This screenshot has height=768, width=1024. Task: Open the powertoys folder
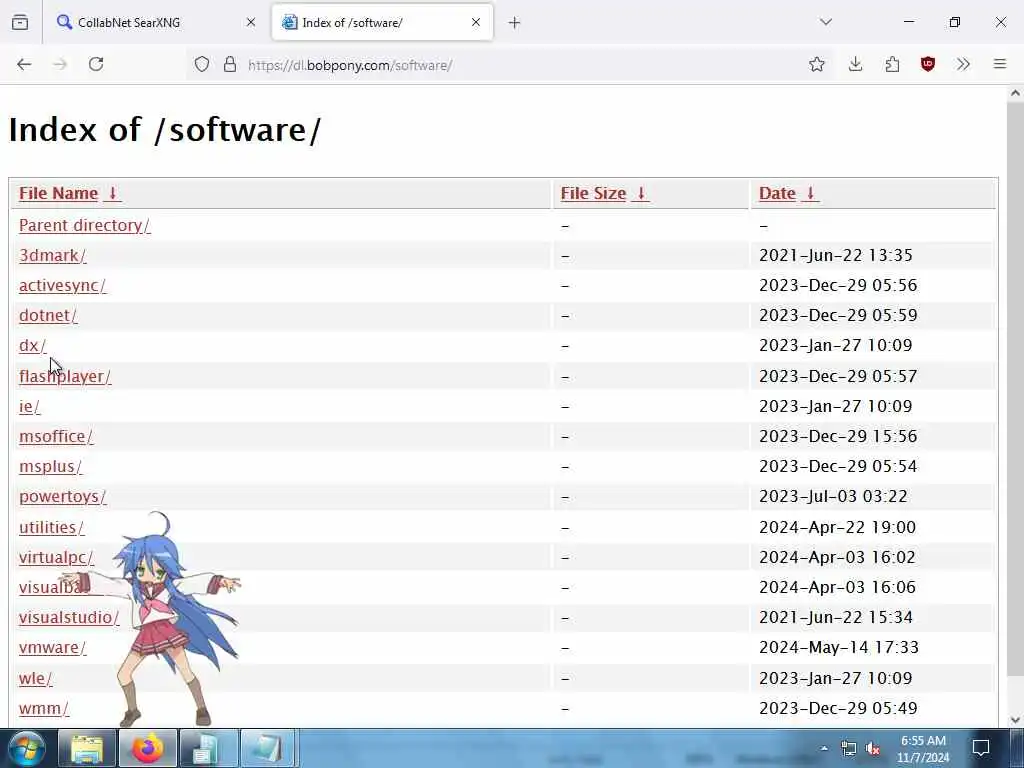click(x=63, y=496)
